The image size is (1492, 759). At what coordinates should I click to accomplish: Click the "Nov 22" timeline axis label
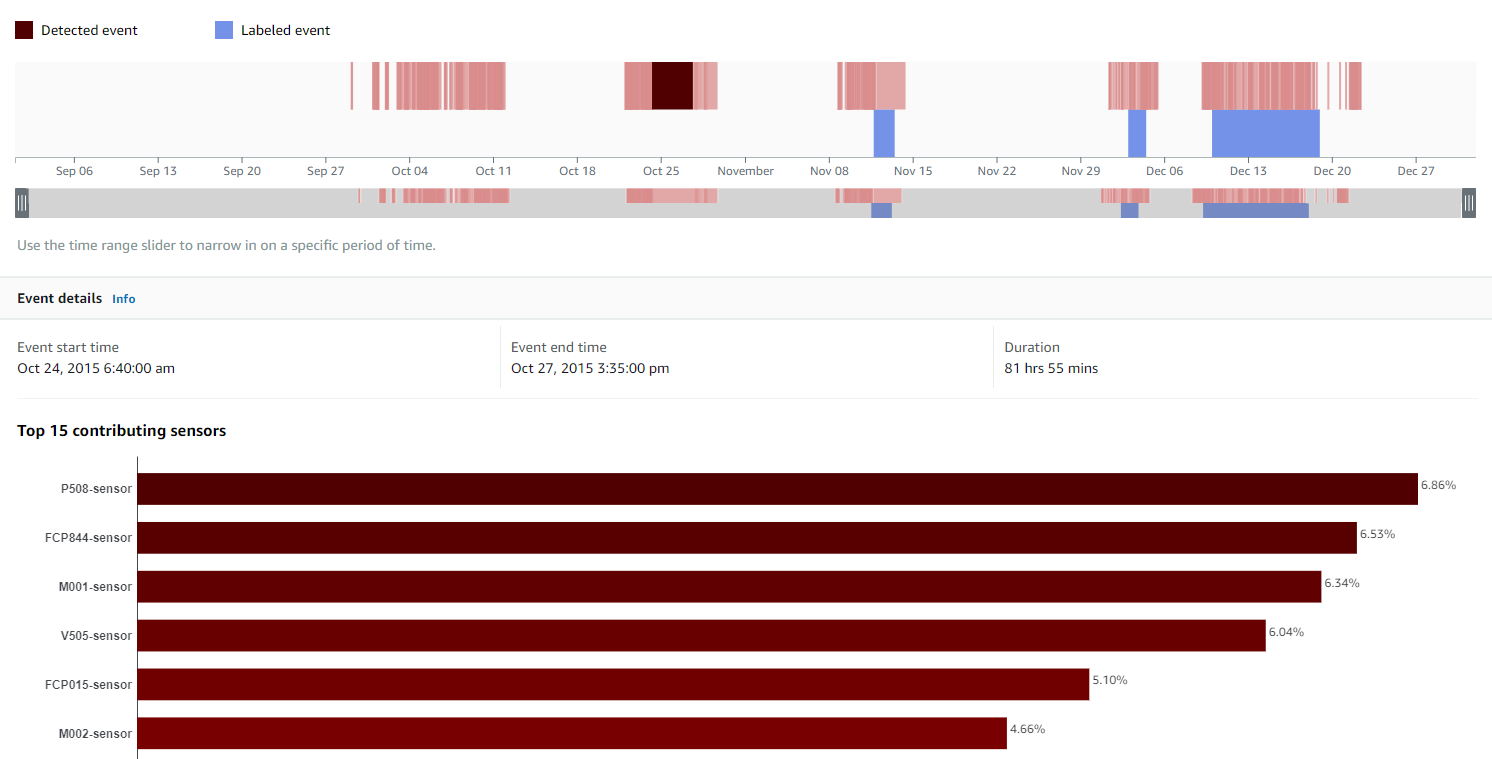click(x=997, y=171)
